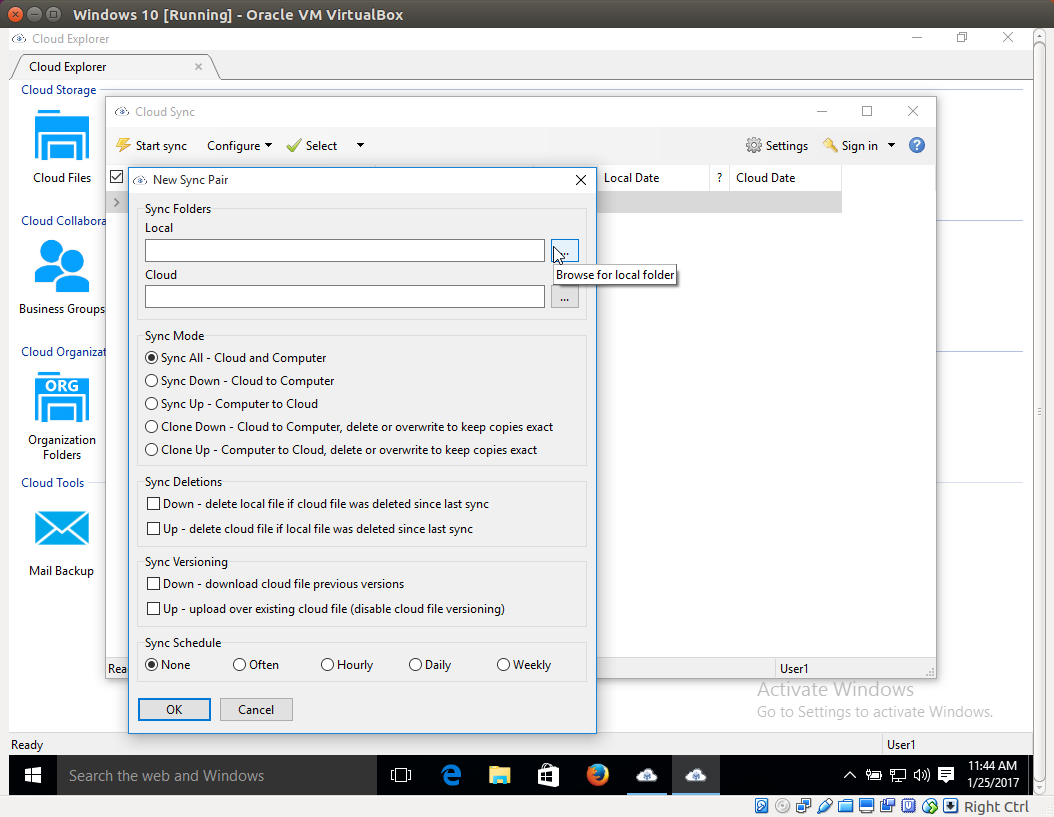Open dropdown arrow beside Sign in
The width and height of the screenshot is (1054, 817).
[892, 145]
